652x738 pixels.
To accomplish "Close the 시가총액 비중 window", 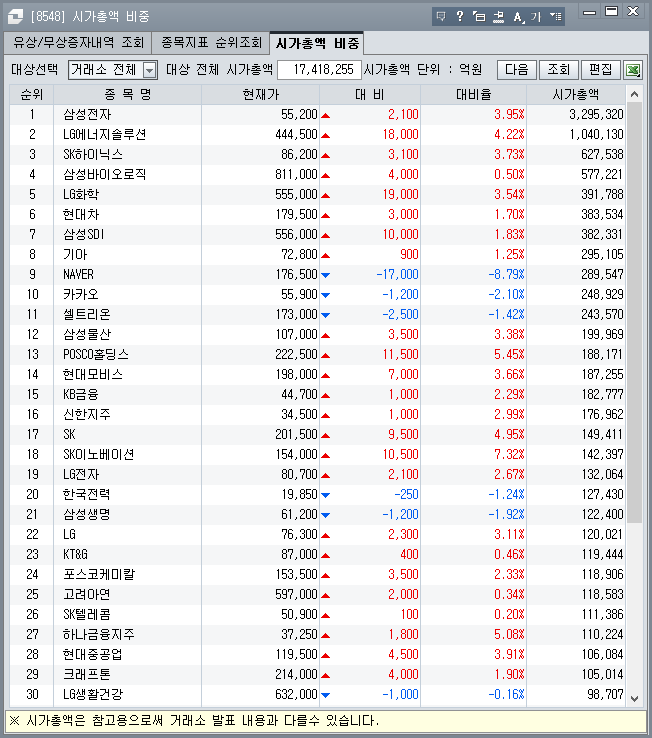I will pos(633,11).
